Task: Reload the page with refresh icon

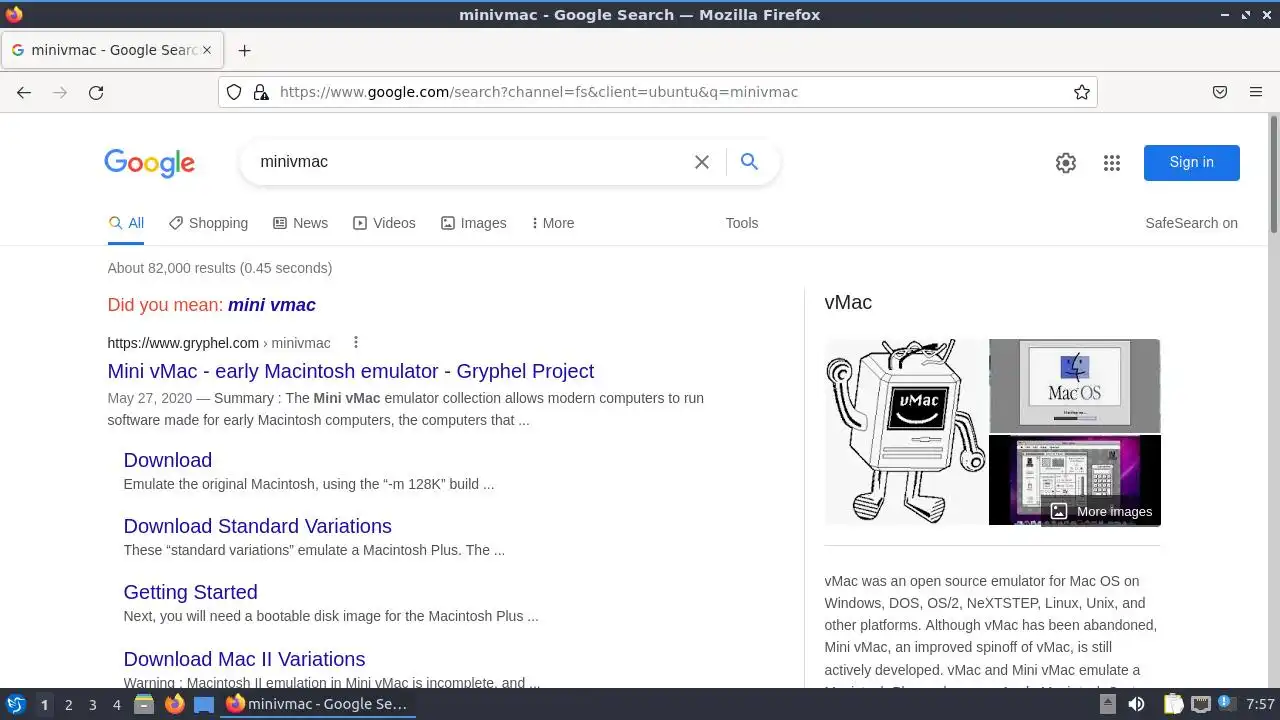Action: [96, 92]
